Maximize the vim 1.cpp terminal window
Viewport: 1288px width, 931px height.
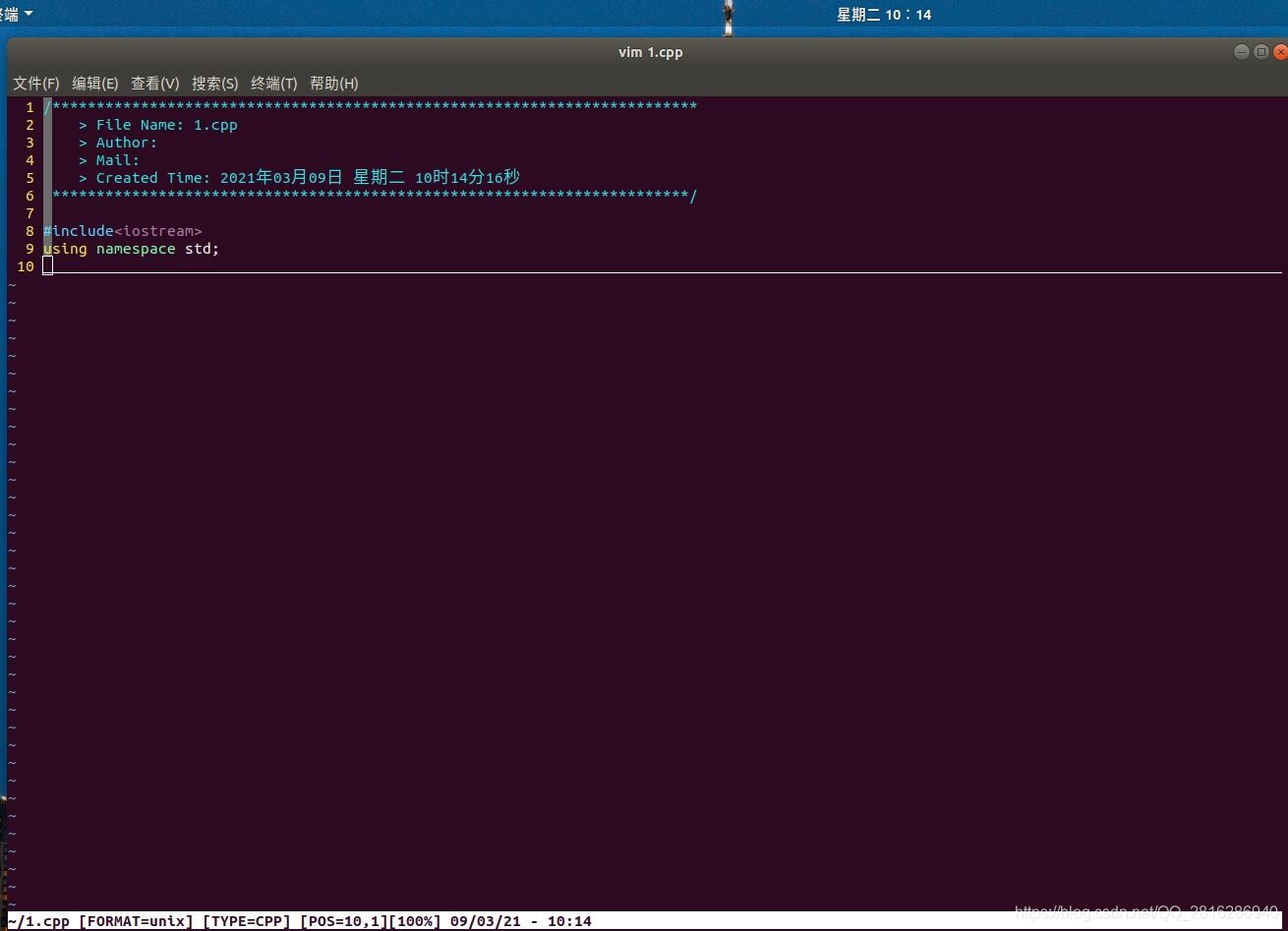pos(1261,52)
